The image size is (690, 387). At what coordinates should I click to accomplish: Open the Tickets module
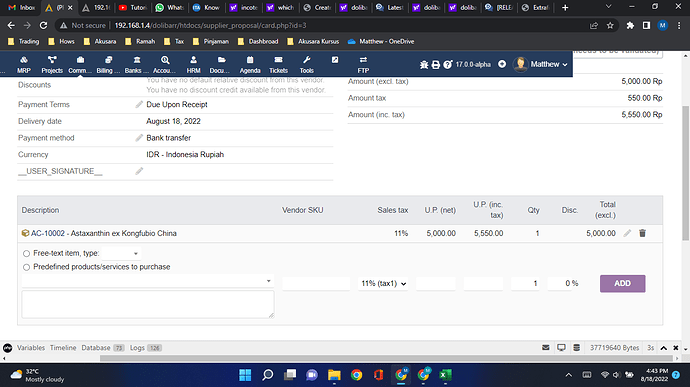click(278, 64)
